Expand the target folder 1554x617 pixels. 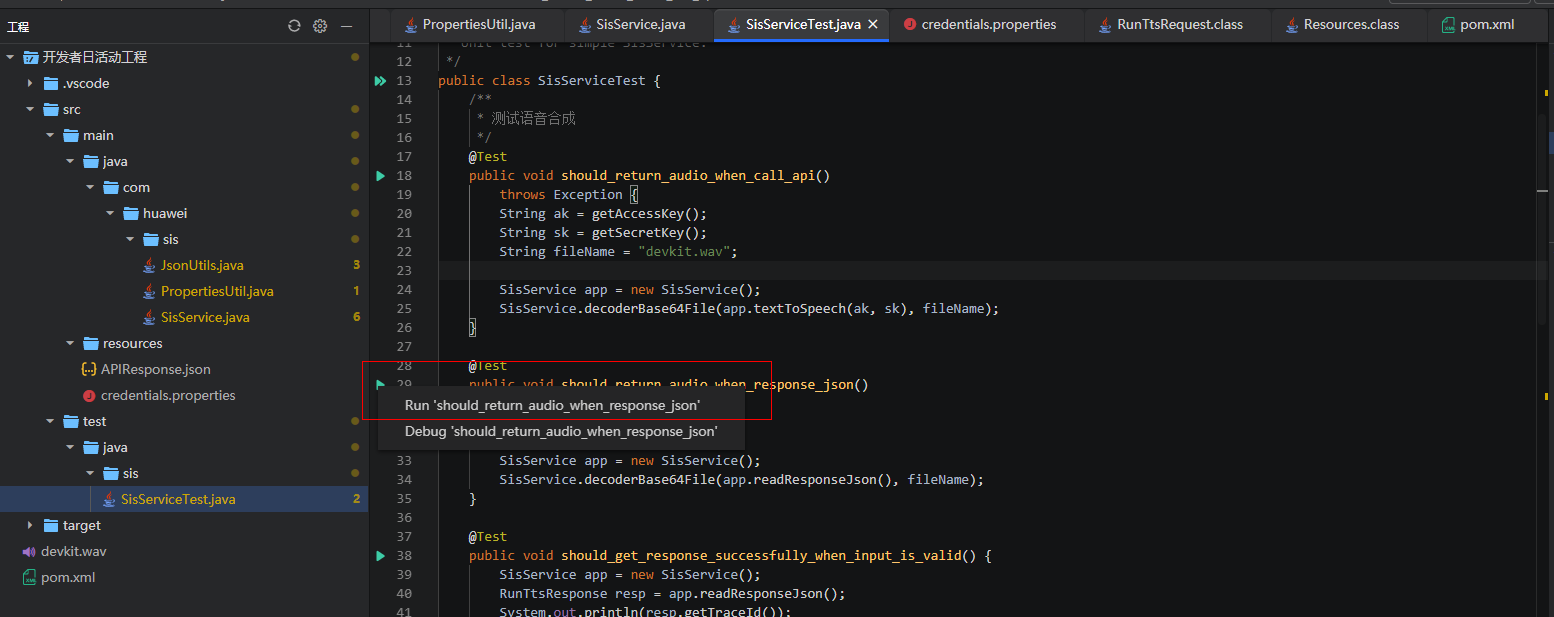[x=30, y=526]
